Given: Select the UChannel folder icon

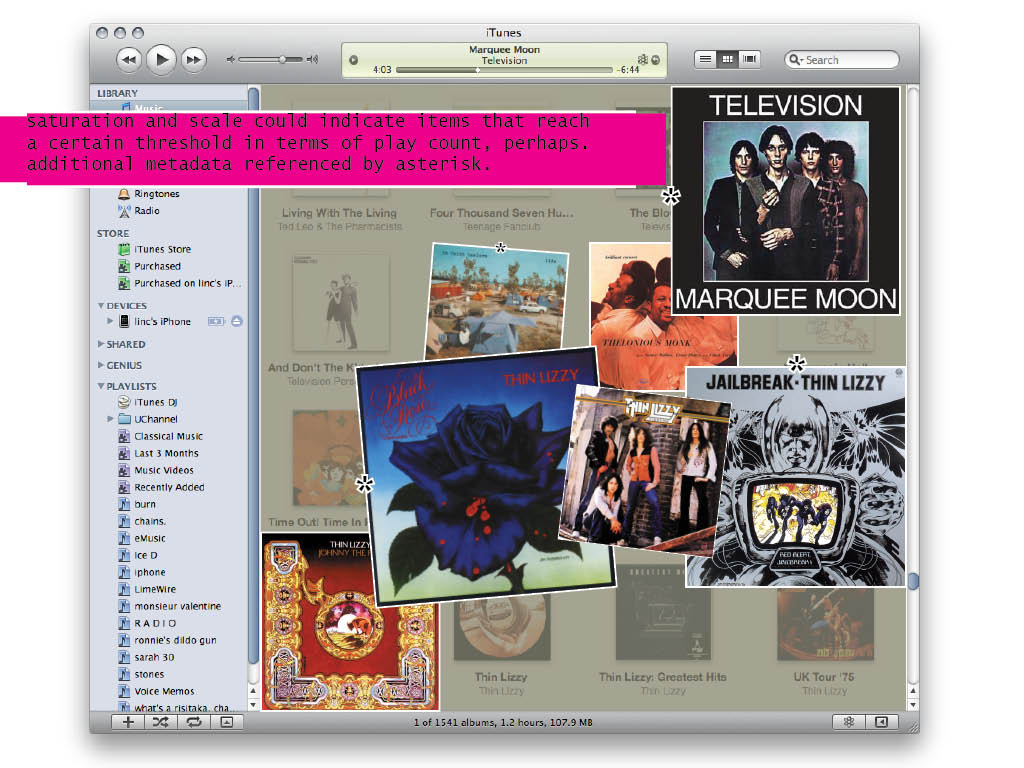Looking at the screenshot, I should point(124,419).
